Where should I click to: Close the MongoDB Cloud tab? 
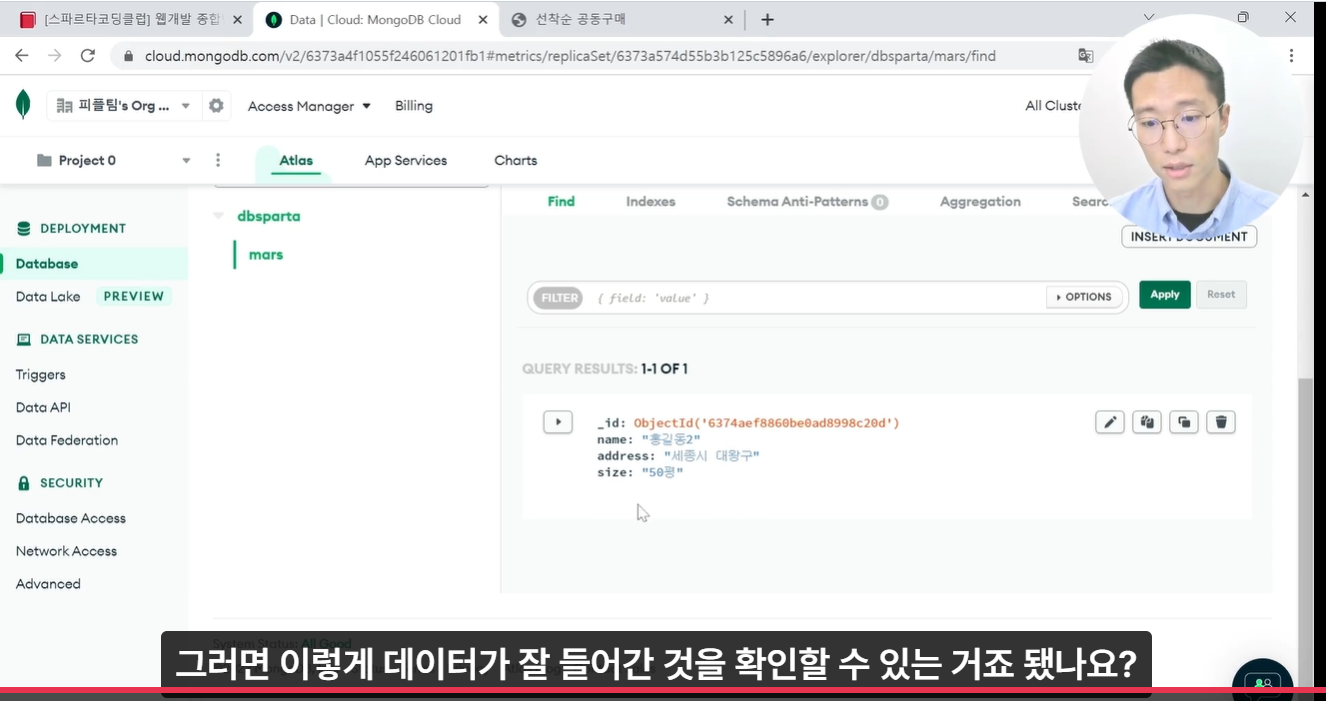(482, 20)
